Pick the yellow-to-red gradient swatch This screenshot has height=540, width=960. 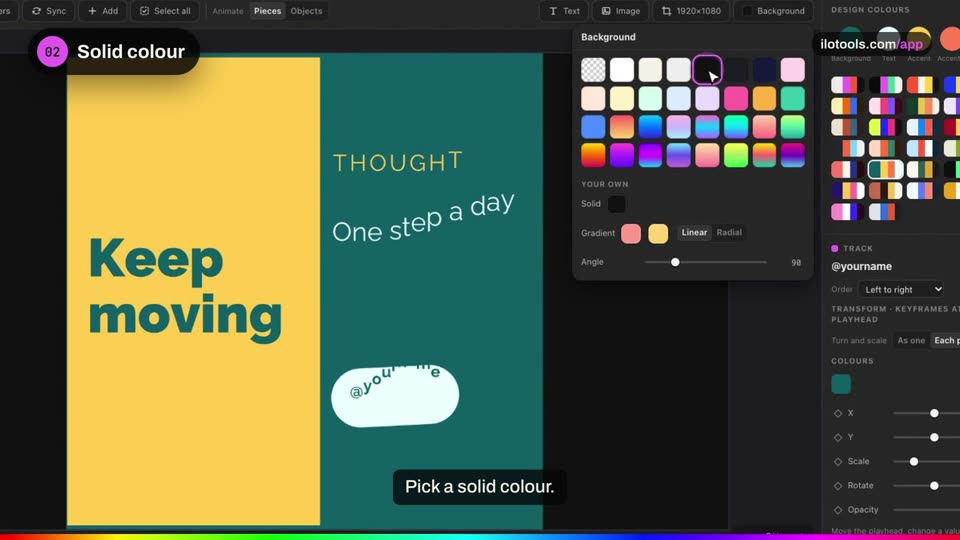click(x=593, y=155)
